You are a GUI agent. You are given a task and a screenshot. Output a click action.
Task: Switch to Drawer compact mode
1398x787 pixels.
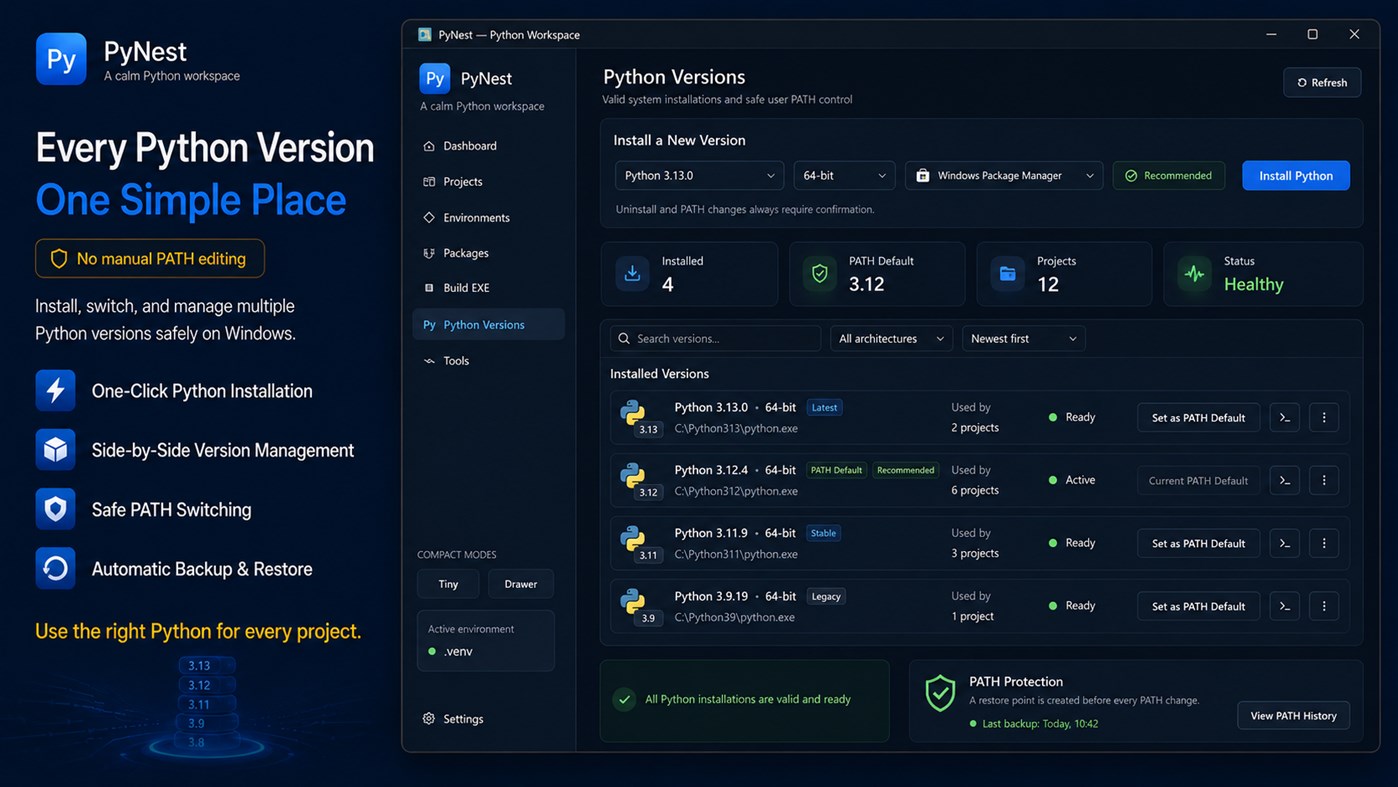click(x=521, y=584)
